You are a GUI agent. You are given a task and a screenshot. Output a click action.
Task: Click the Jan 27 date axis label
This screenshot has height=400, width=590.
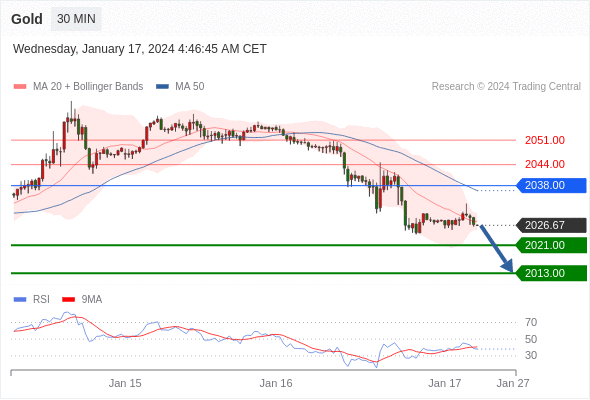[513, 383]
